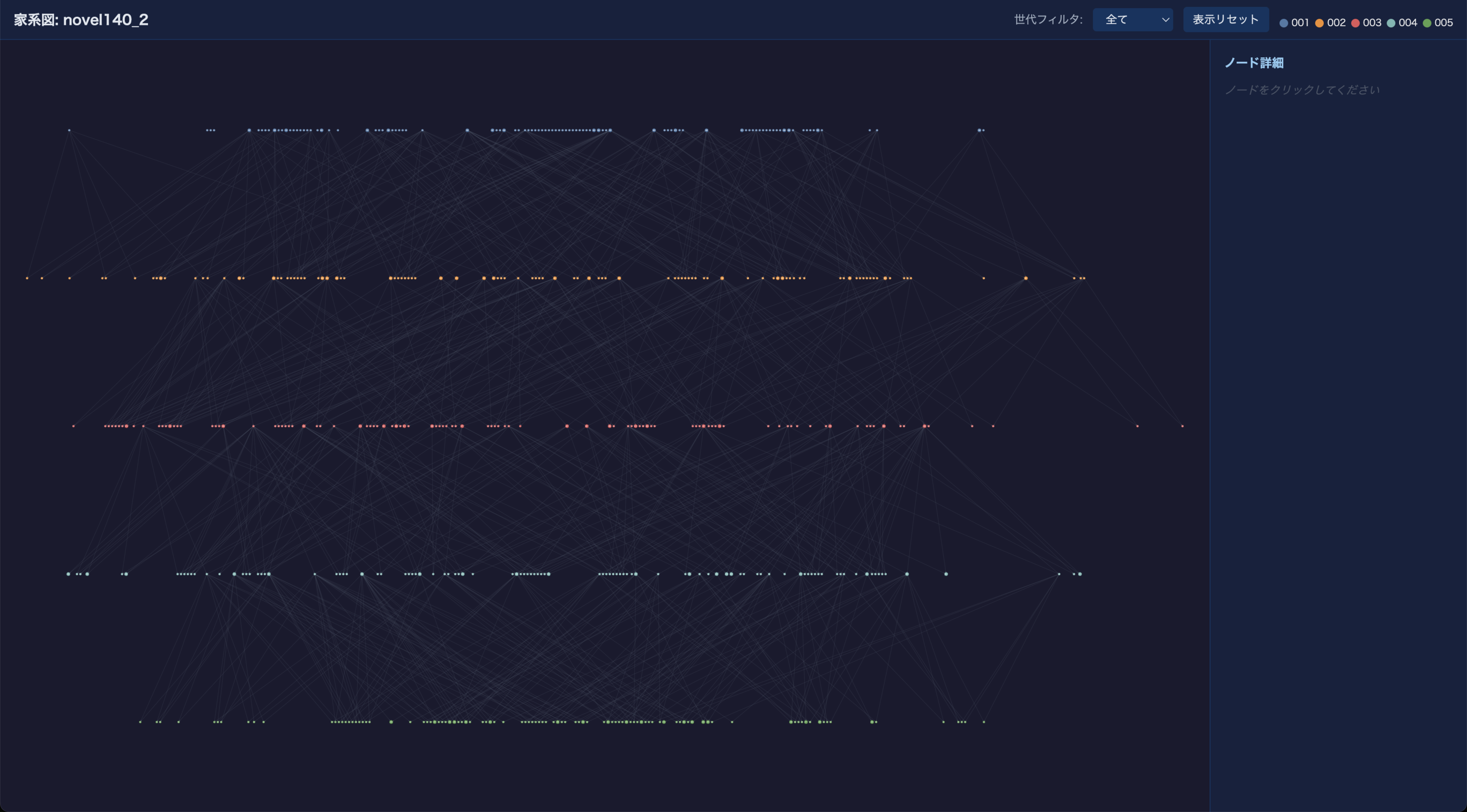The image size is (1467, 812).
Task: Click the rightmost green node in bottom row
Action: click(983, 722)
